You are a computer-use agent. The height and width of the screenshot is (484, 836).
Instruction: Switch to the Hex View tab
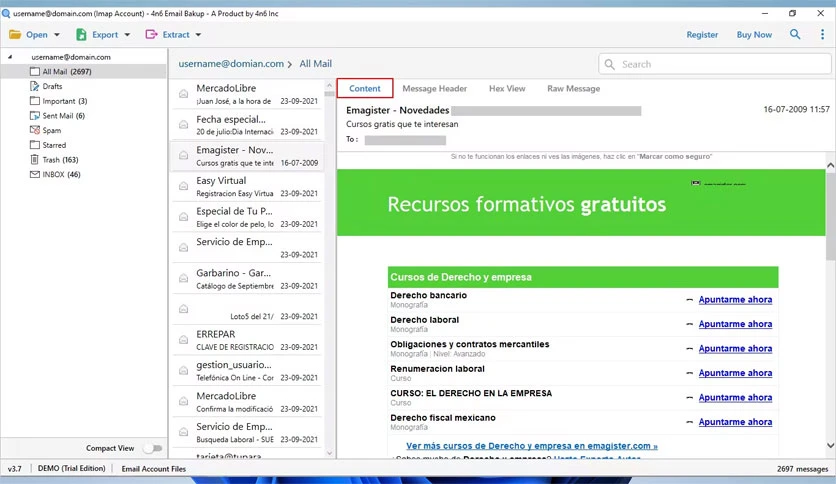pyautogui.click(x=507, y=88)
